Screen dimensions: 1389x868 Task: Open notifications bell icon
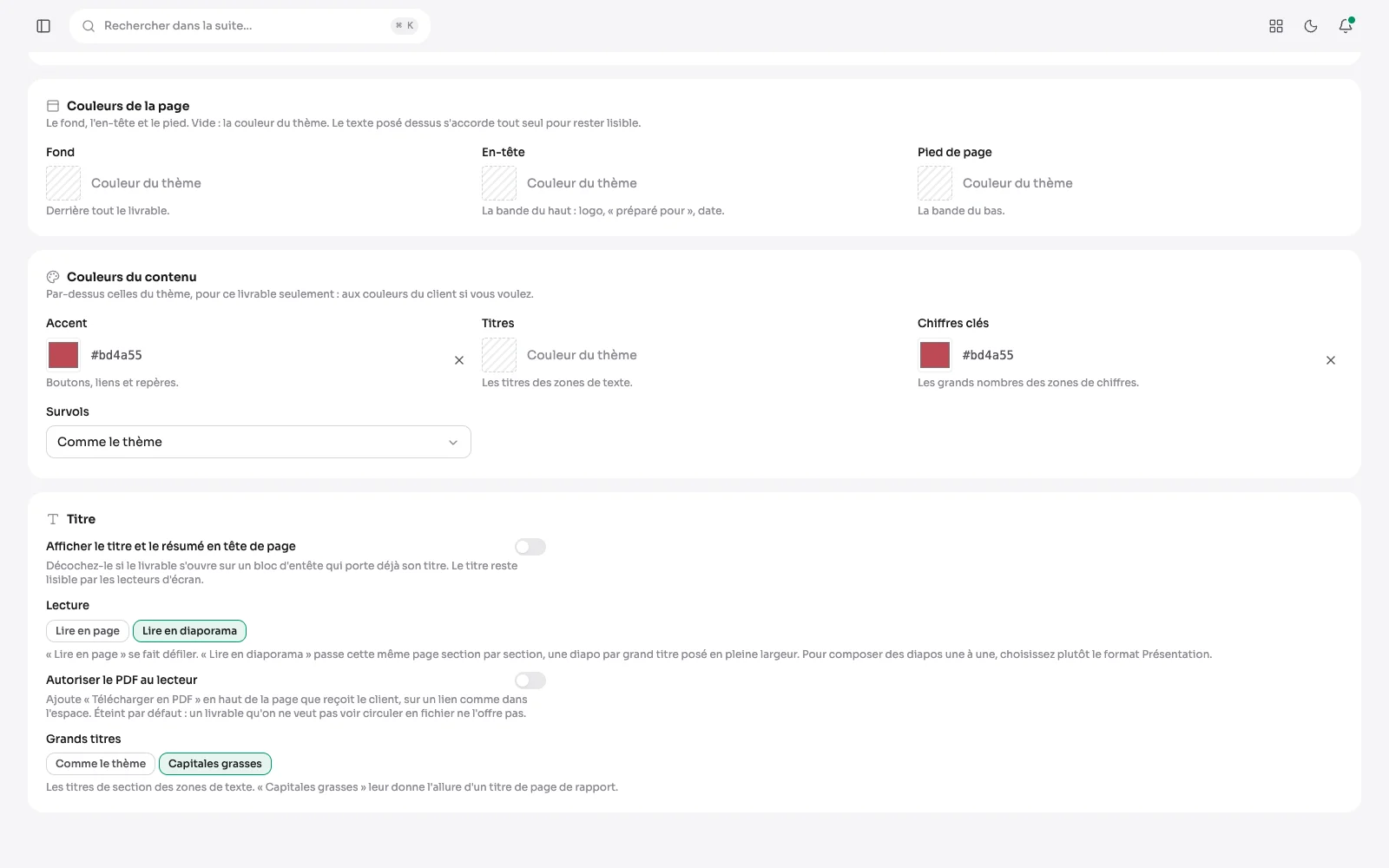pos(1346,26)
